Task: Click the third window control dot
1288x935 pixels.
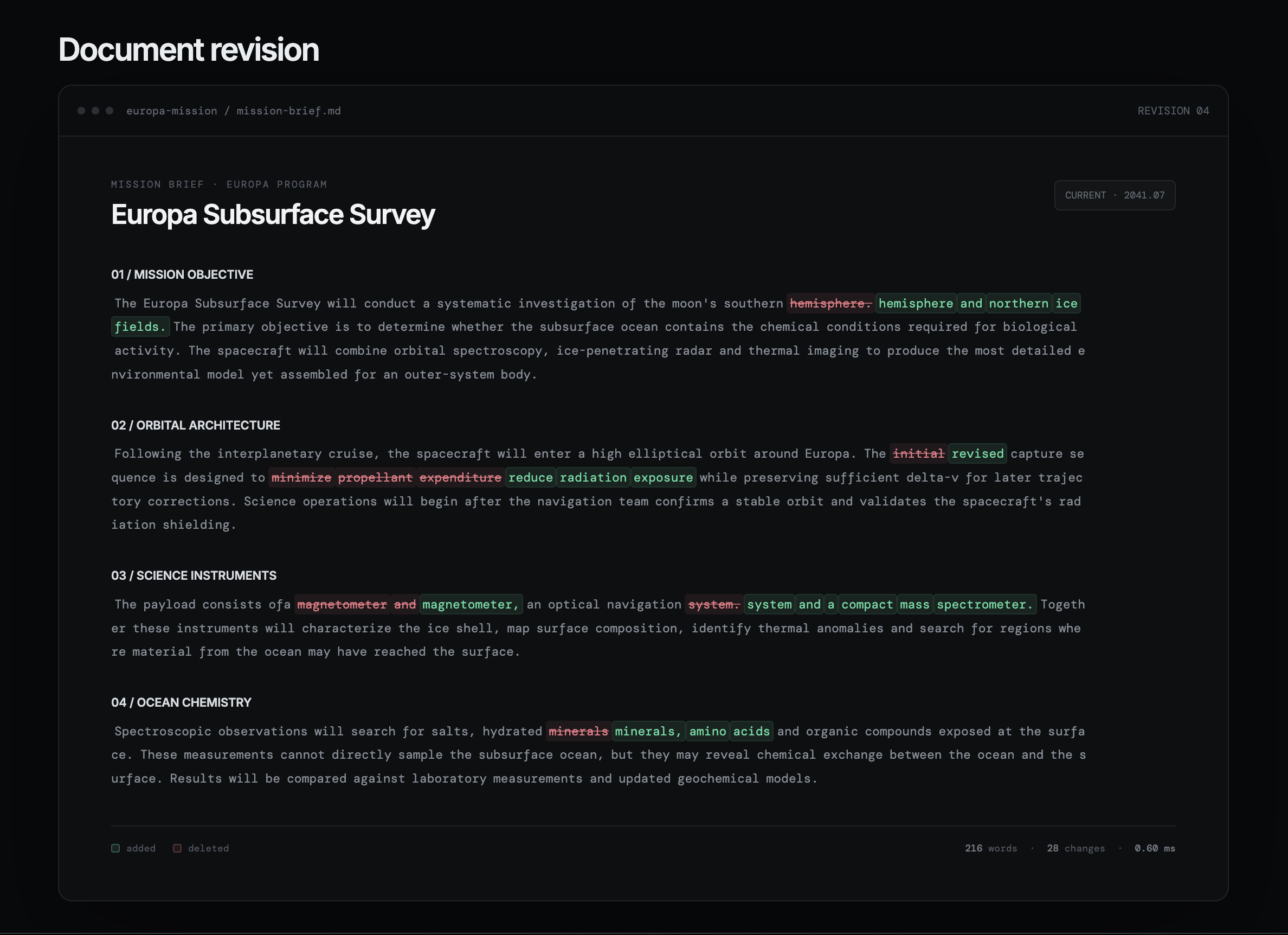Action: coord(110,111)
